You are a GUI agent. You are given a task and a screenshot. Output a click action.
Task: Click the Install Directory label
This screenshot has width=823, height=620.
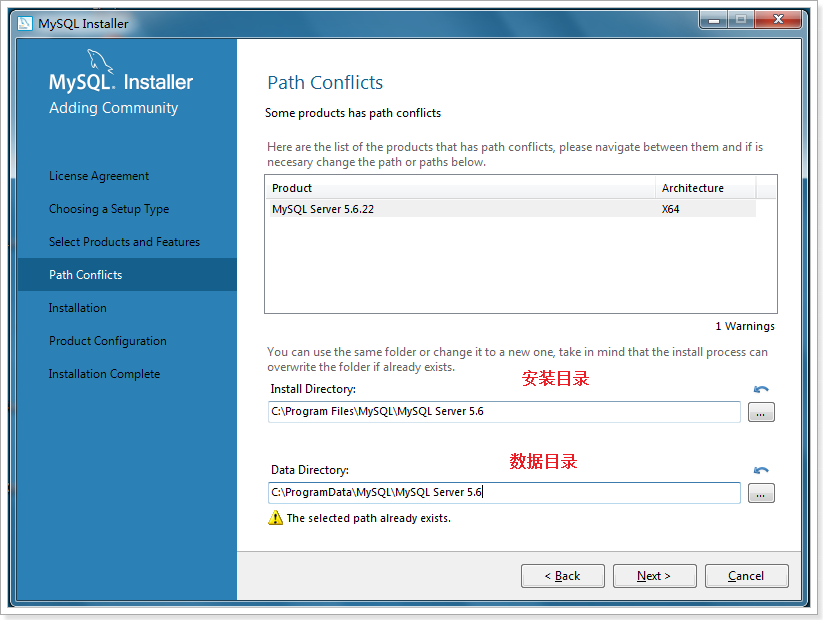[313, 389]
